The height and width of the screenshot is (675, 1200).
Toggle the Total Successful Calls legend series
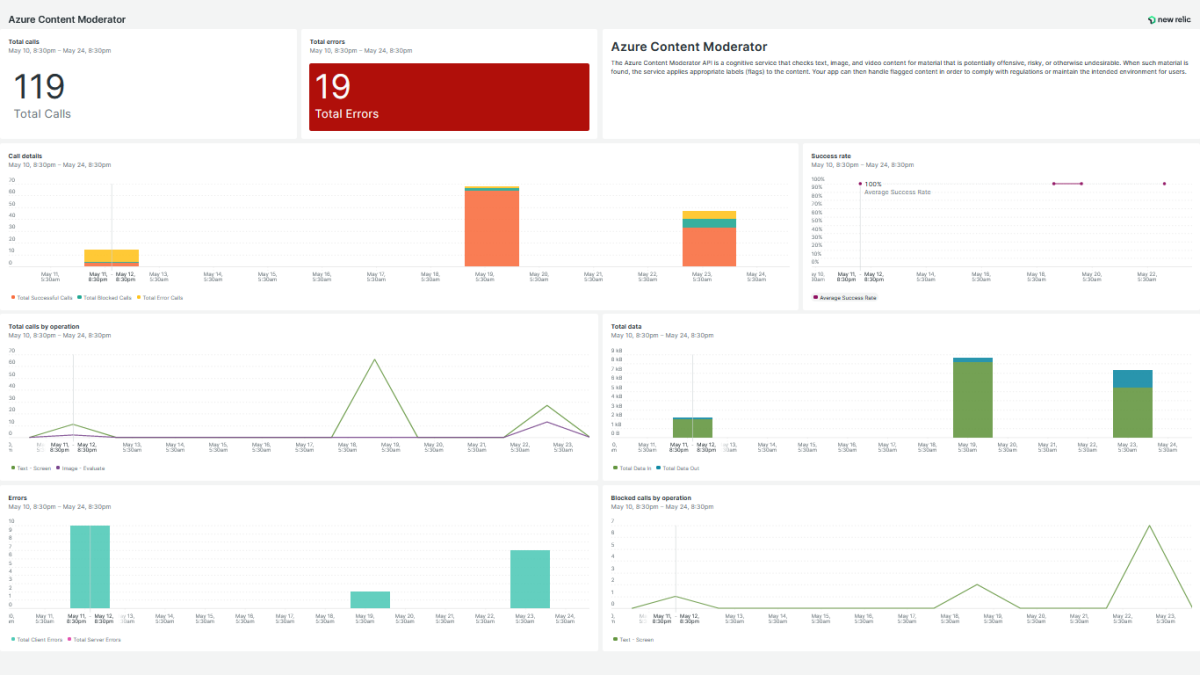pyautogui.click(x=42, y=297)
